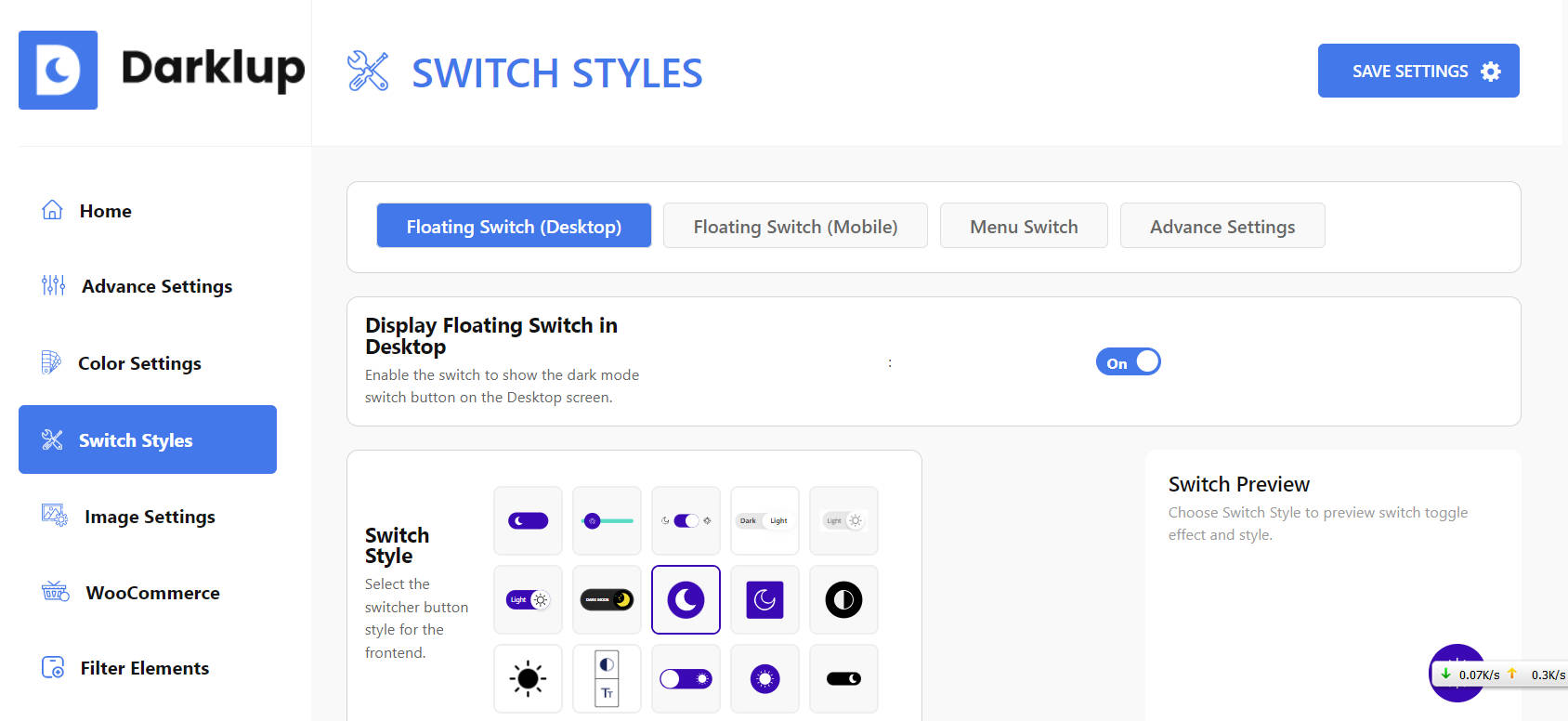Choose the purple square crescent moon style

[764, 600]
